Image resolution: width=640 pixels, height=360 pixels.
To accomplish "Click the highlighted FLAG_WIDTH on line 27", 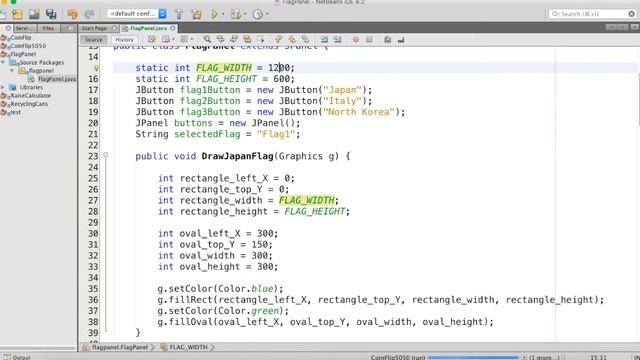I will coord(307,200).
